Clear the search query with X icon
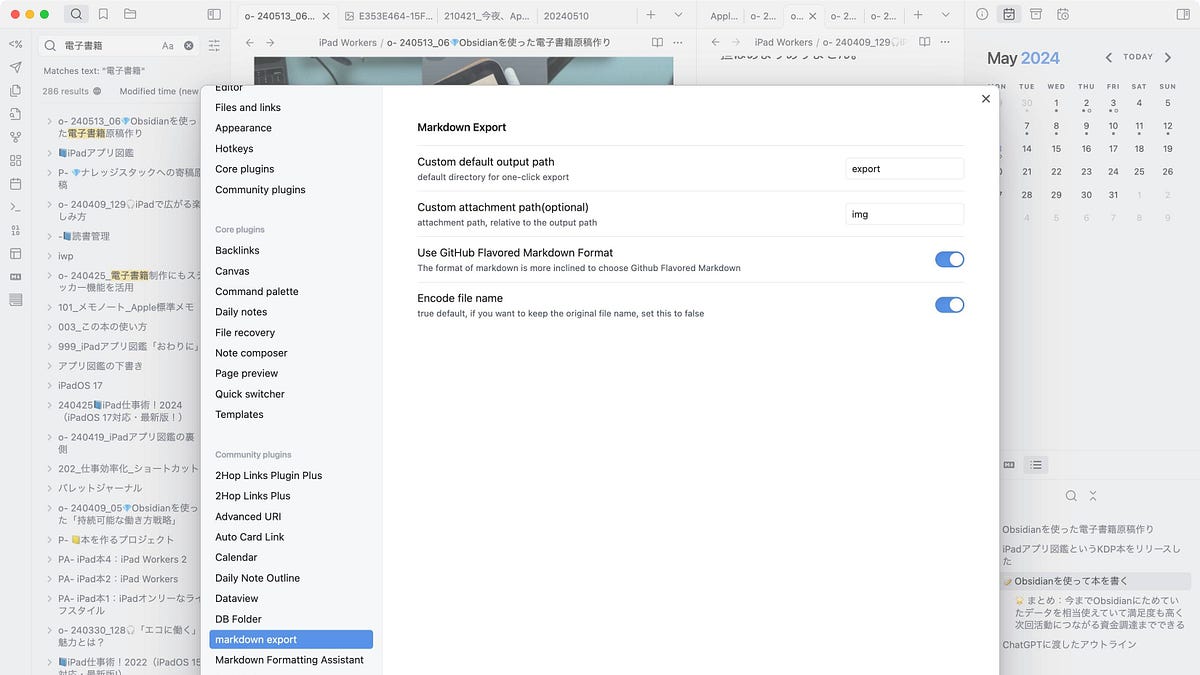The height and width of the screenshot is (675, 1200). [x=188, y=45]
